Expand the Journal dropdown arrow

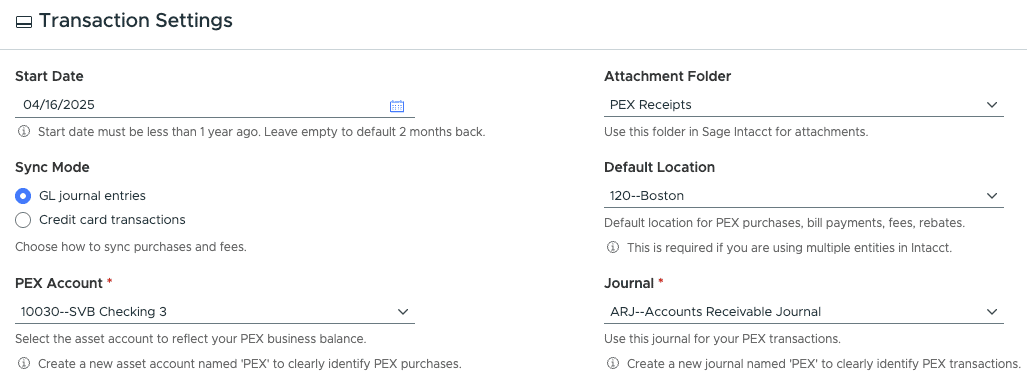pos(992,312)
